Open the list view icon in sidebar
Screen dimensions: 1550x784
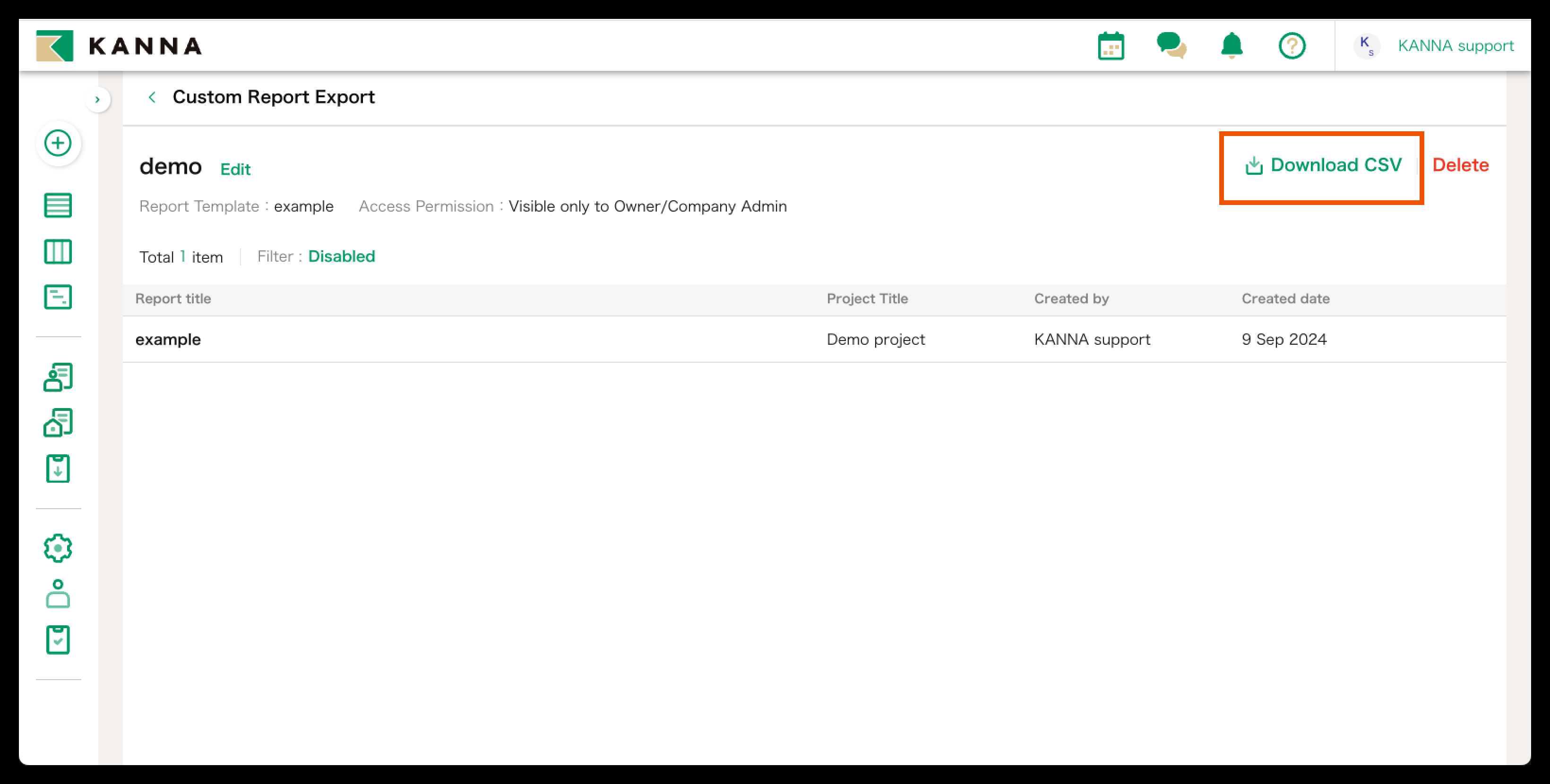pyautogui.click(x=59, y=205)
